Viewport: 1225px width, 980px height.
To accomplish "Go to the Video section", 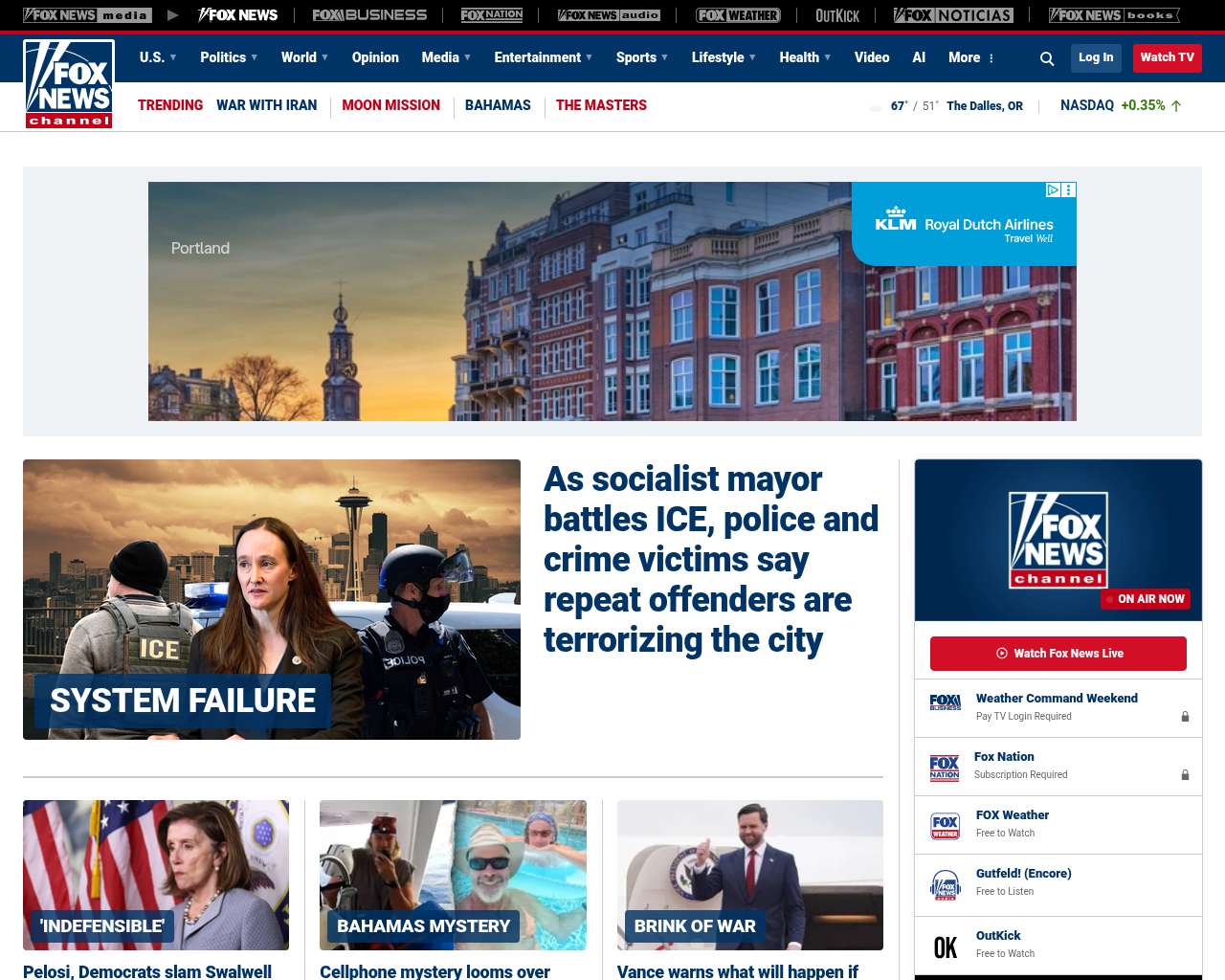I will 872,57.
